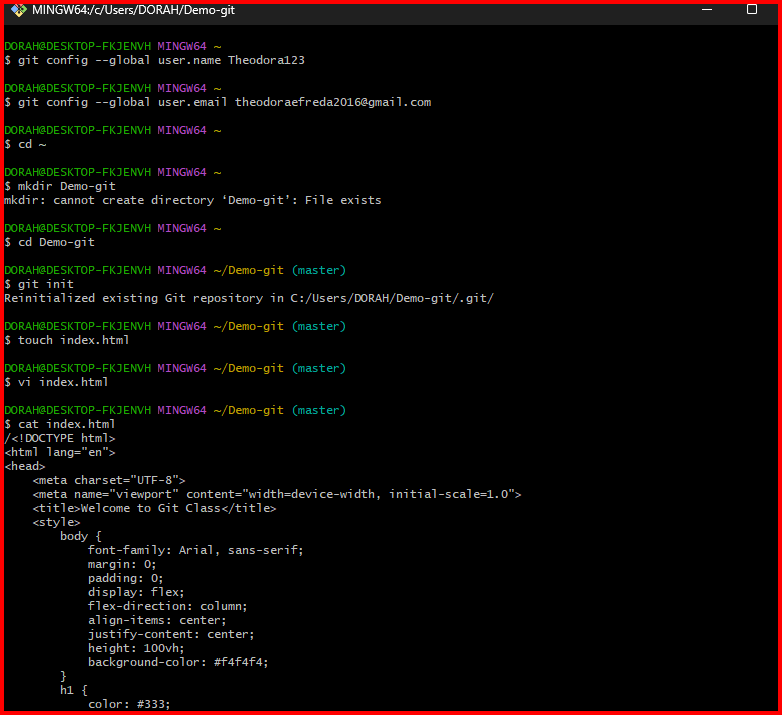This screenshot has height=715, width=782.
Task: Click the 'margin: 0;' line
Action: pos(122,564)
